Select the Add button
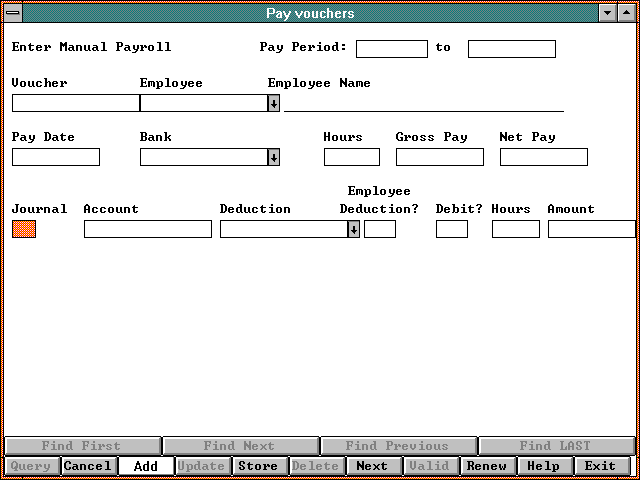The image size is (640, 480). 145,466
